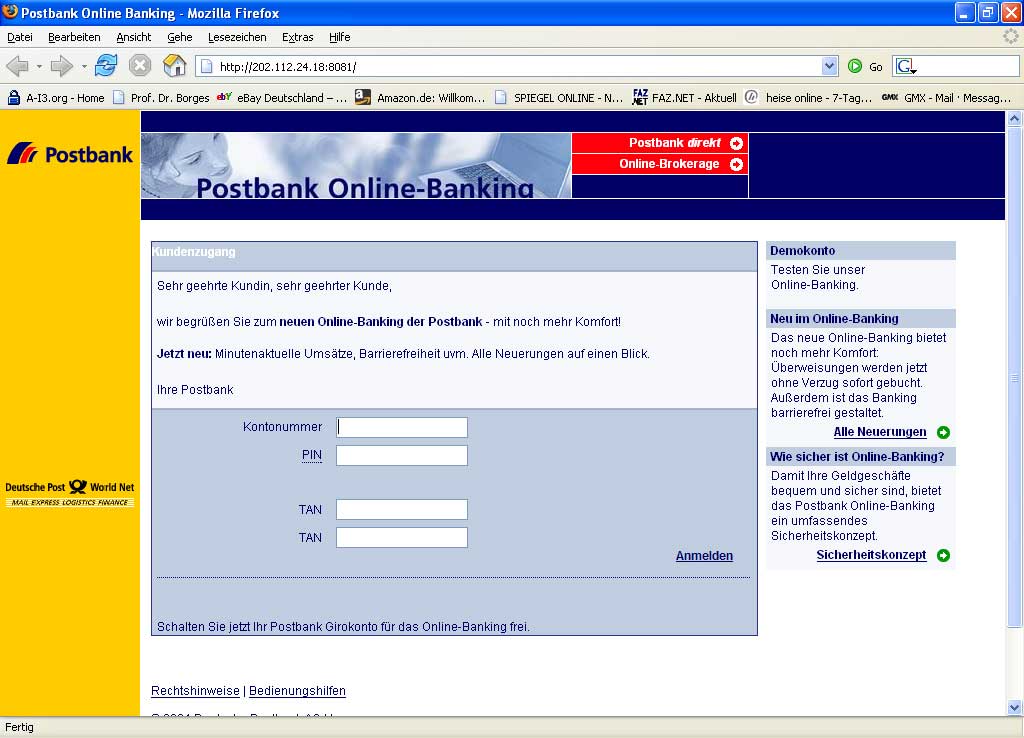
Task: Click the Stop loading icon
Action: tap(140, 65)
